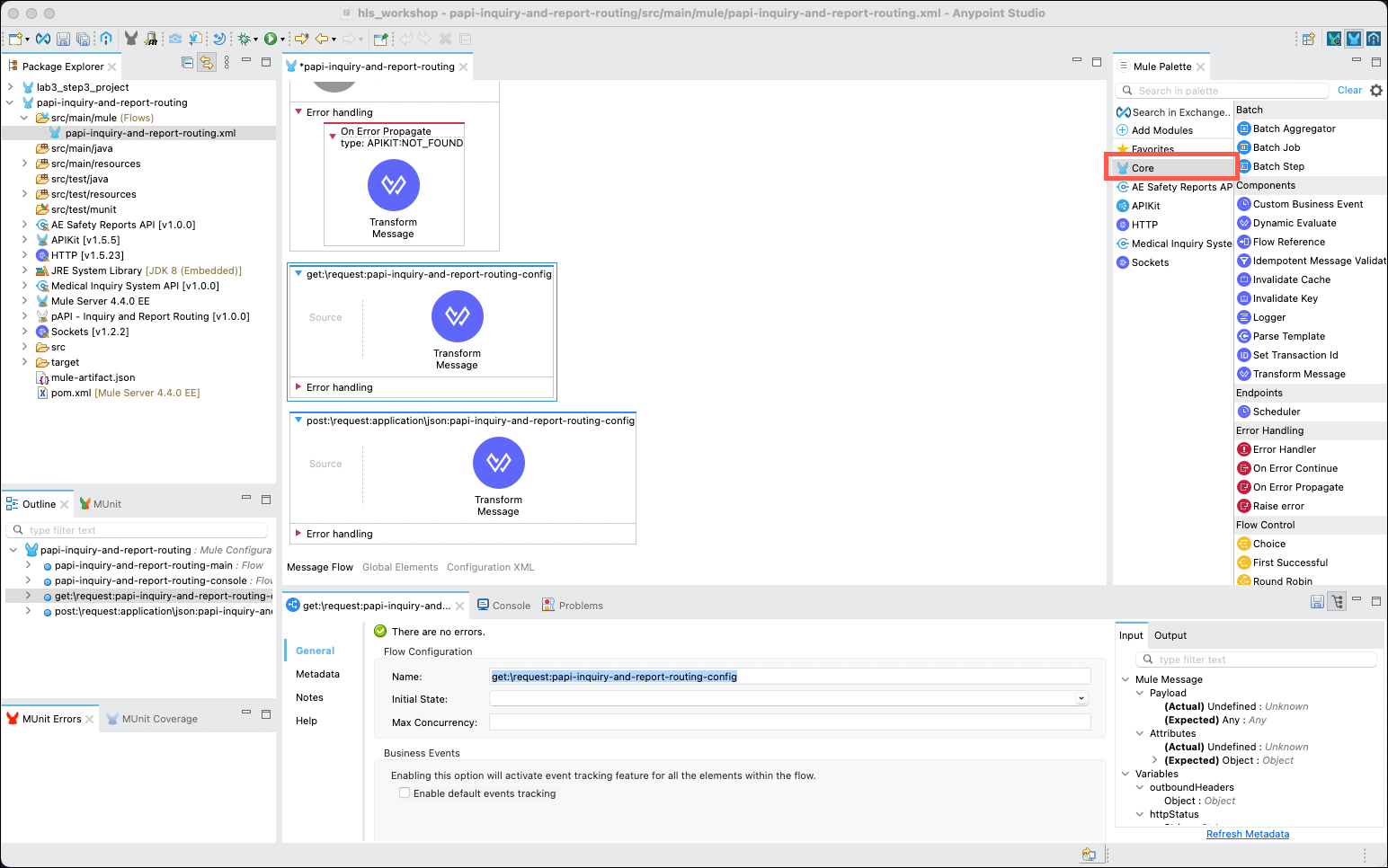Screen dimensions: 1388x868
Task: Expand papi-inquiry-and-report-routing-main in Outline
Action: click(29, 565)
